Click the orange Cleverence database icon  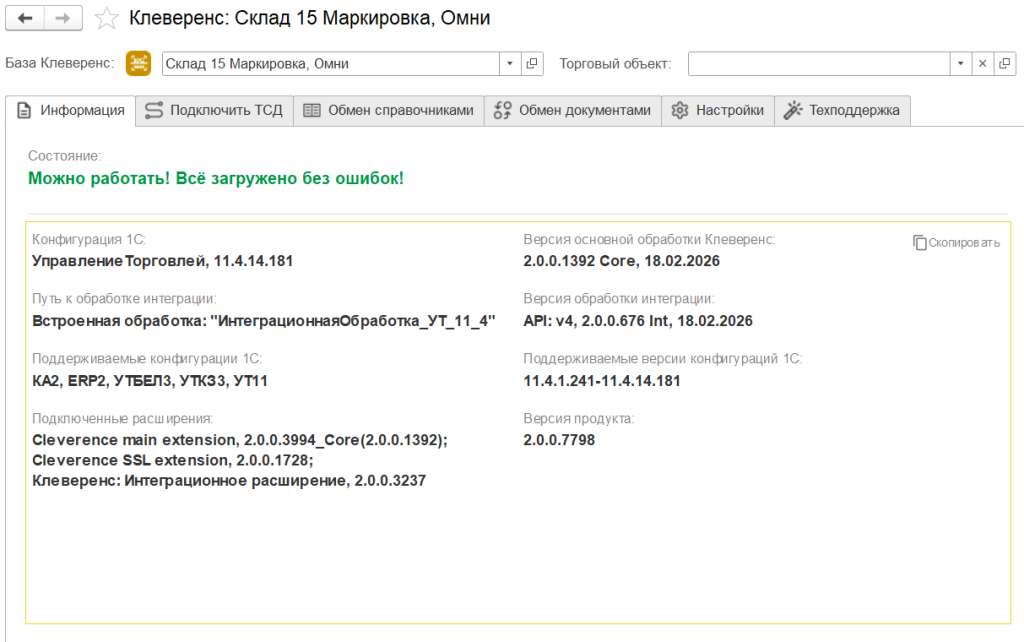[138, 63]
